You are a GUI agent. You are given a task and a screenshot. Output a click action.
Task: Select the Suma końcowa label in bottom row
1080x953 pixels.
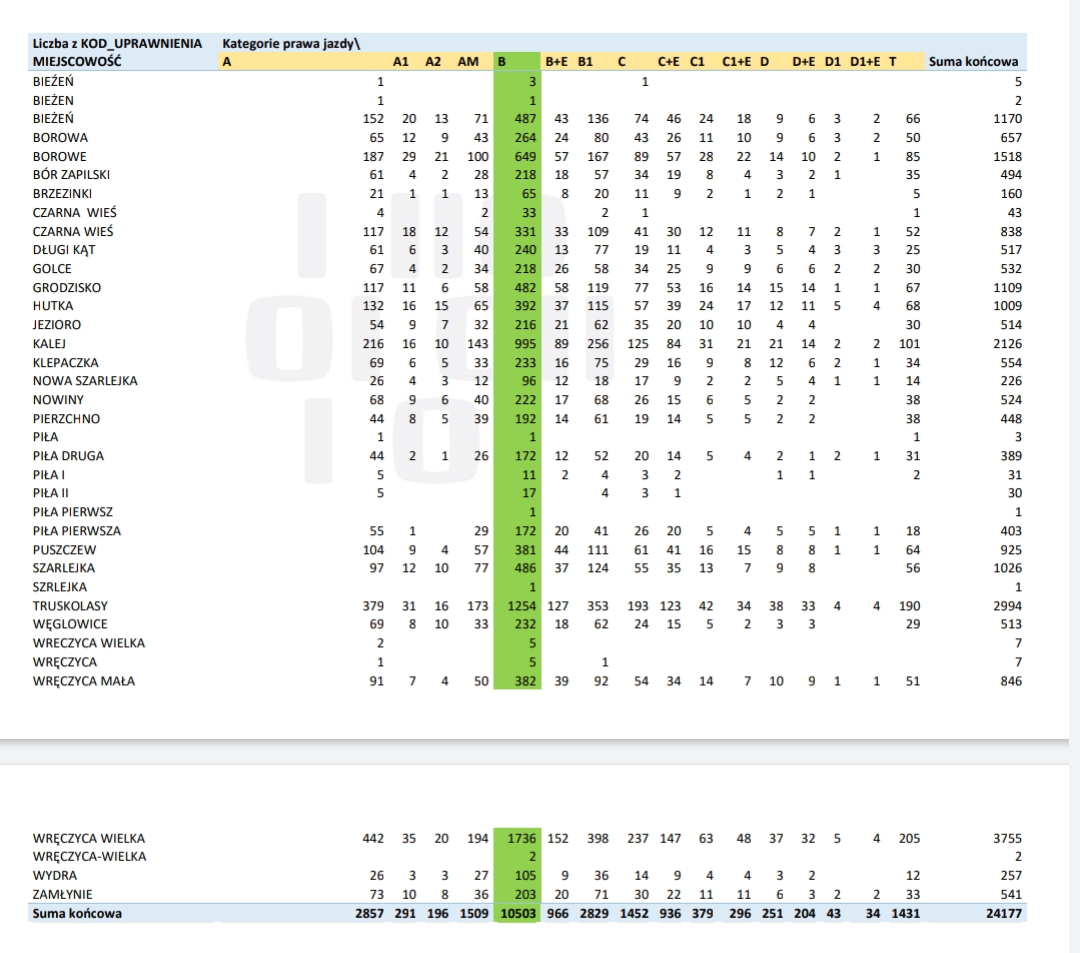click(77, 913)
